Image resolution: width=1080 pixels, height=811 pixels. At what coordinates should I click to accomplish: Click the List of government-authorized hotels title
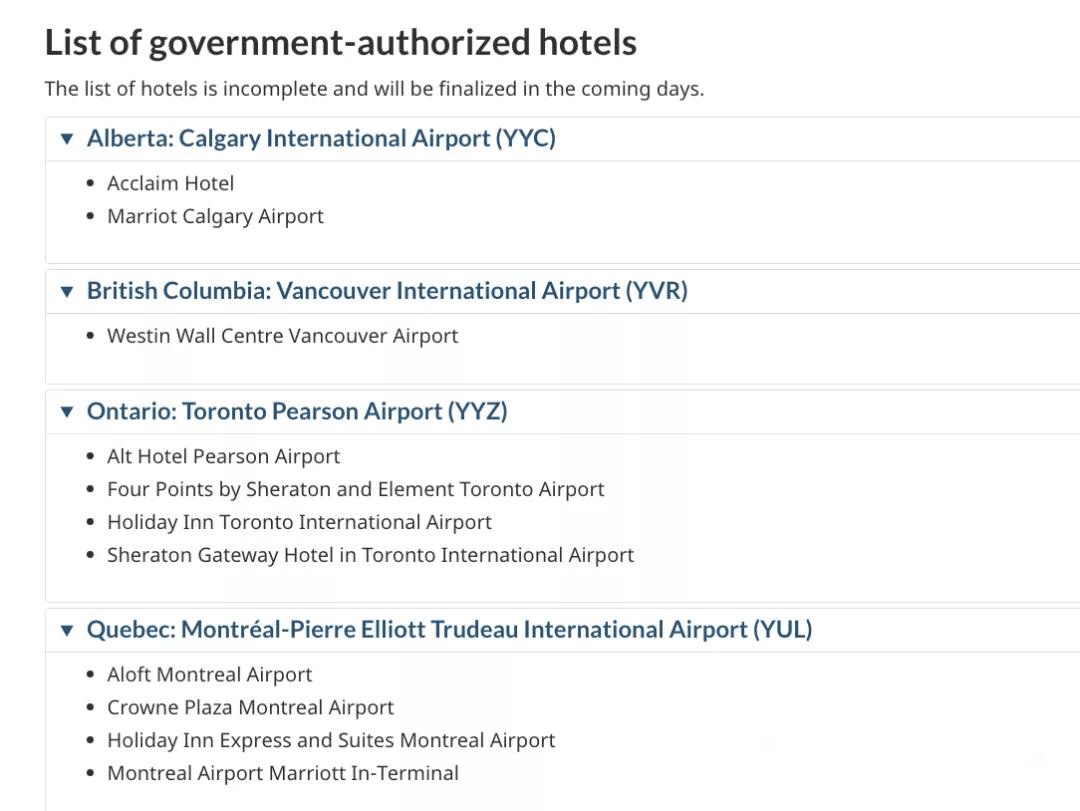coord(340,43)
